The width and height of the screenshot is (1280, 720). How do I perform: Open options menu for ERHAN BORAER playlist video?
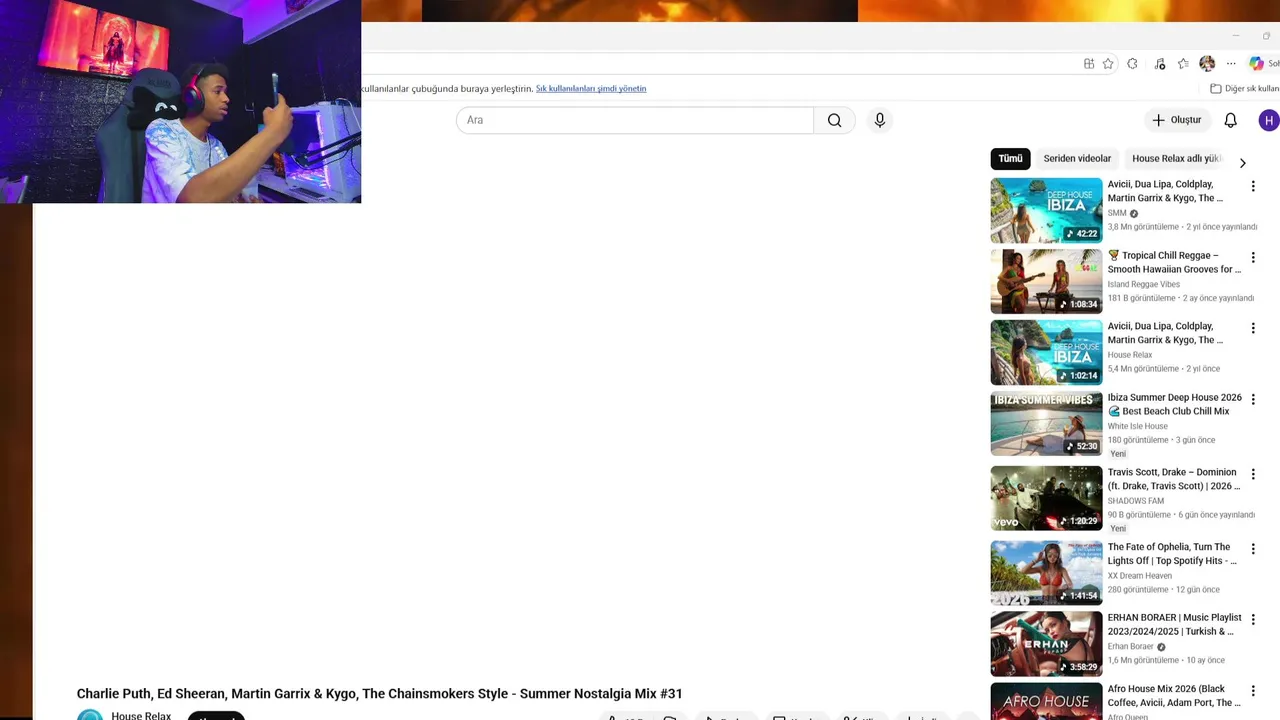pyautogui.click(x=1253, y=621)
